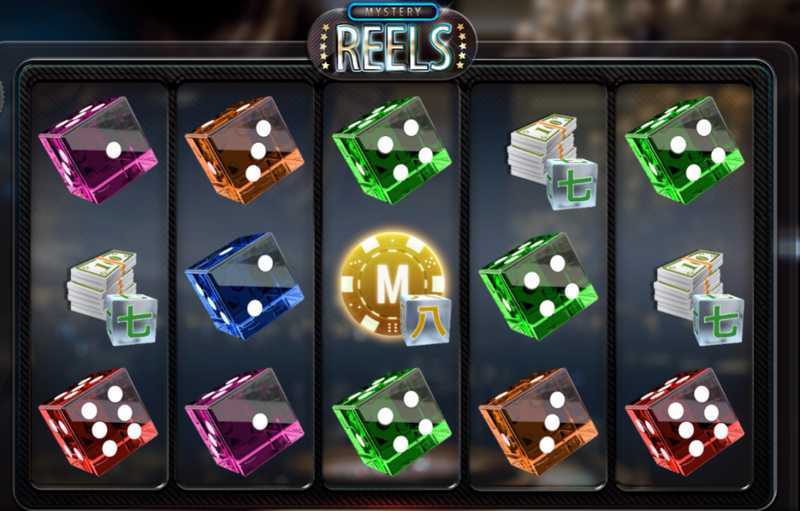Click the green dice in middle of fourth reel
Screen dimensions: 800x511
point(538,286)
